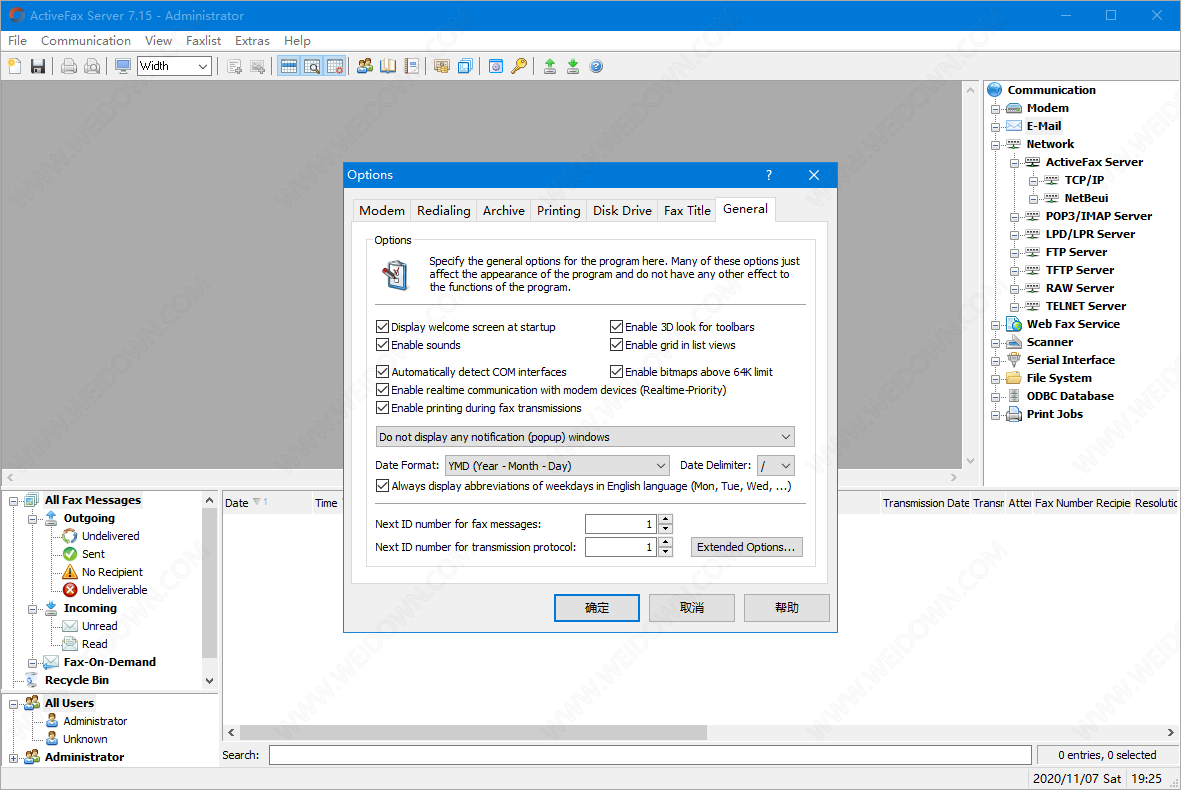This screenshot has width=1181, height=790.
Task: Click the monitor display icon in toolbar
Action: tap(123, 66)
